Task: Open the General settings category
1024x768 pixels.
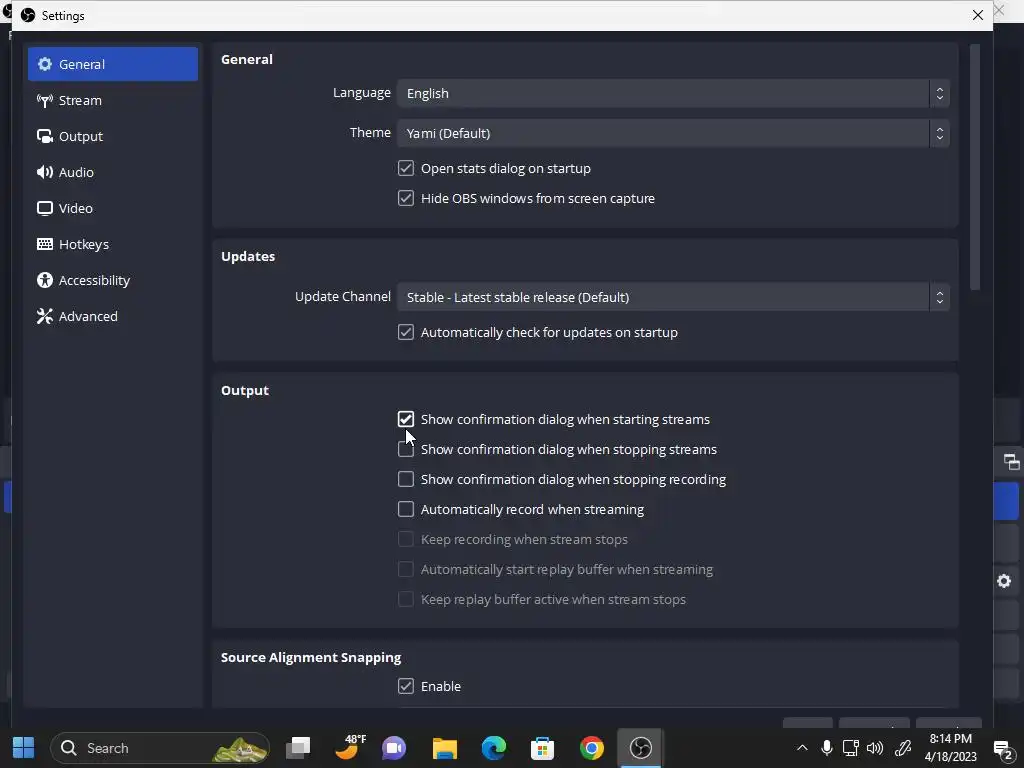Action: coord(112,64)
